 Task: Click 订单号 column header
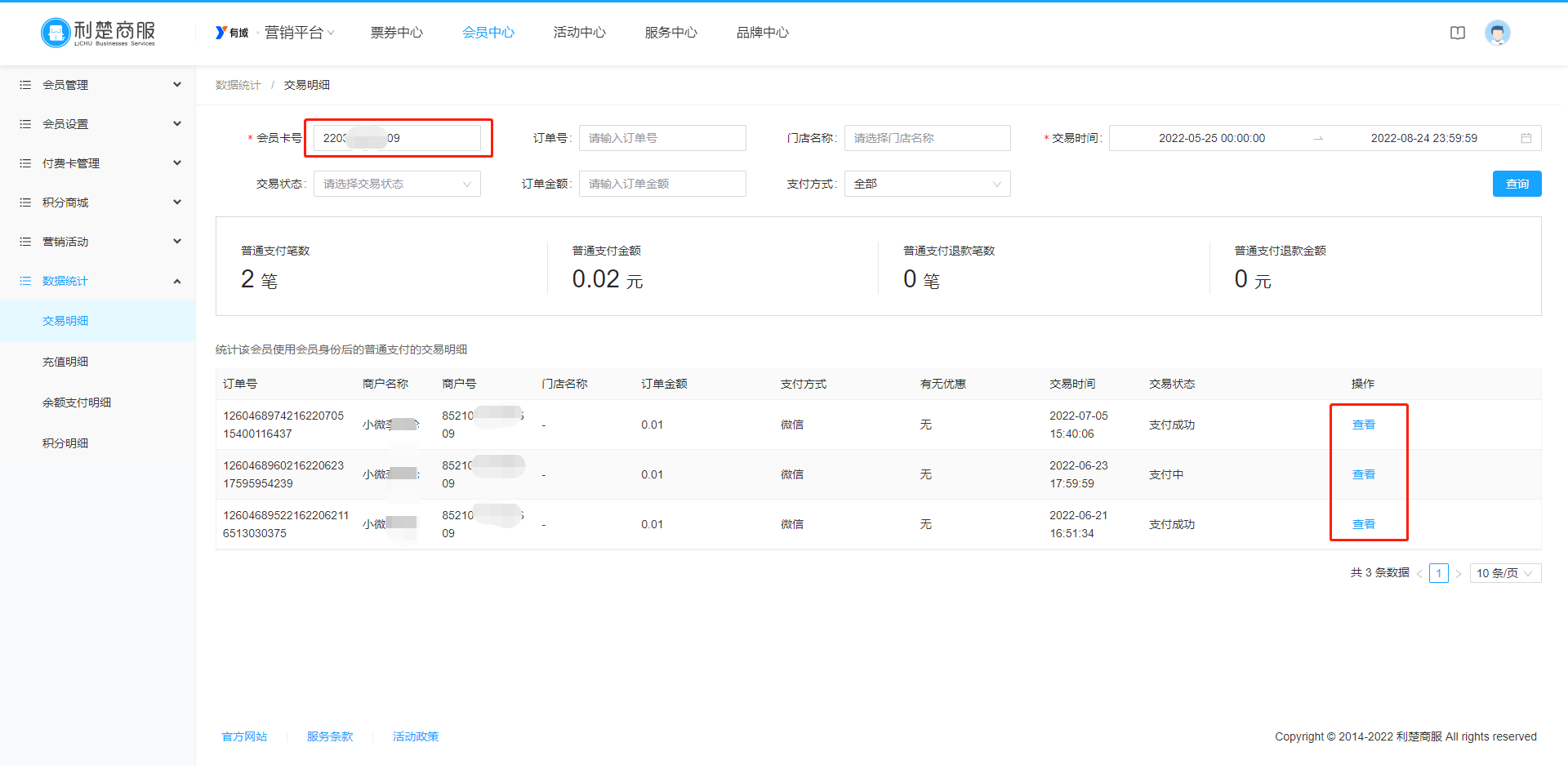click(240, 384)
